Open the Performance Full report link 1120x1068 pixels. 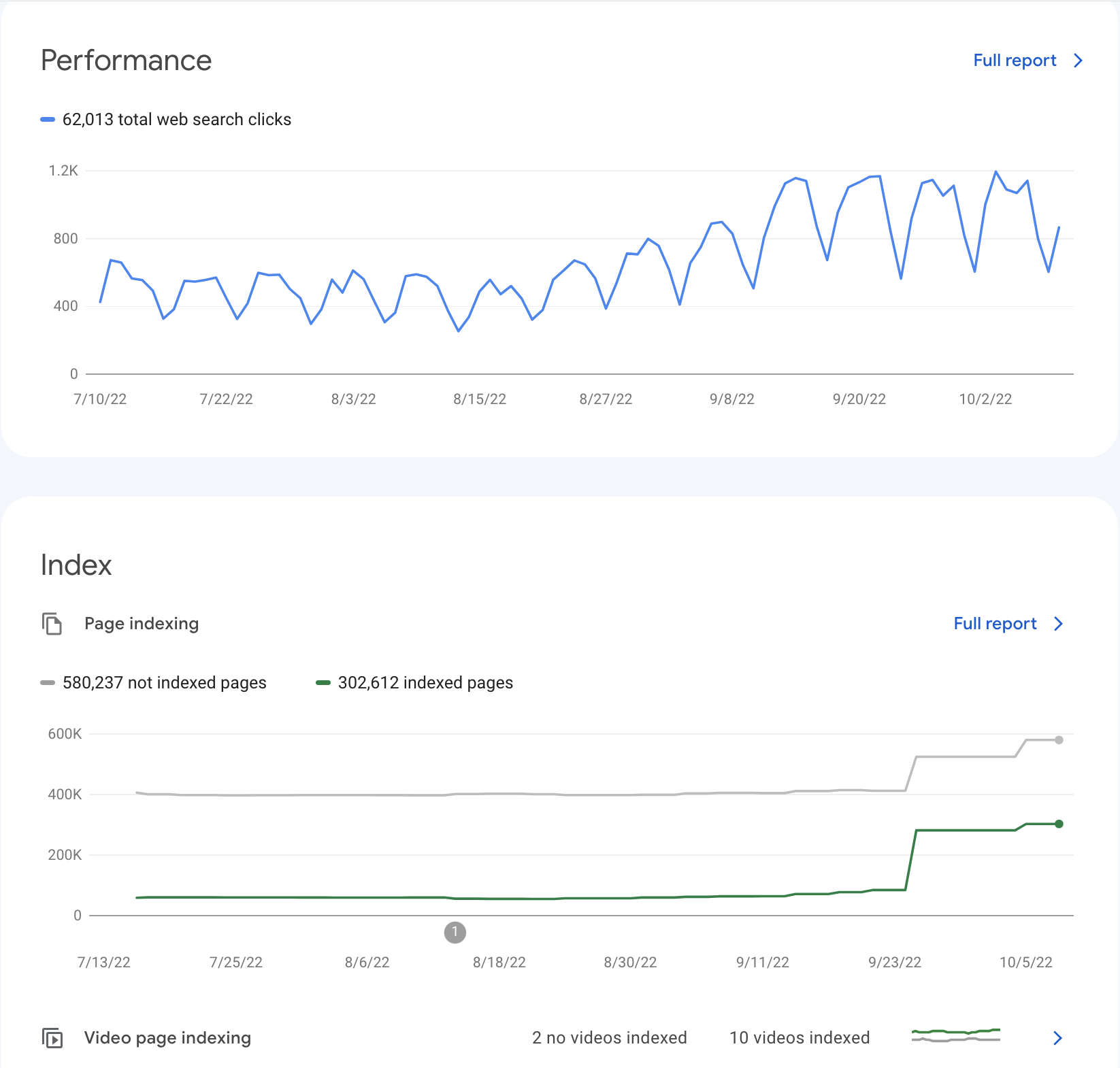[1015, 61]
